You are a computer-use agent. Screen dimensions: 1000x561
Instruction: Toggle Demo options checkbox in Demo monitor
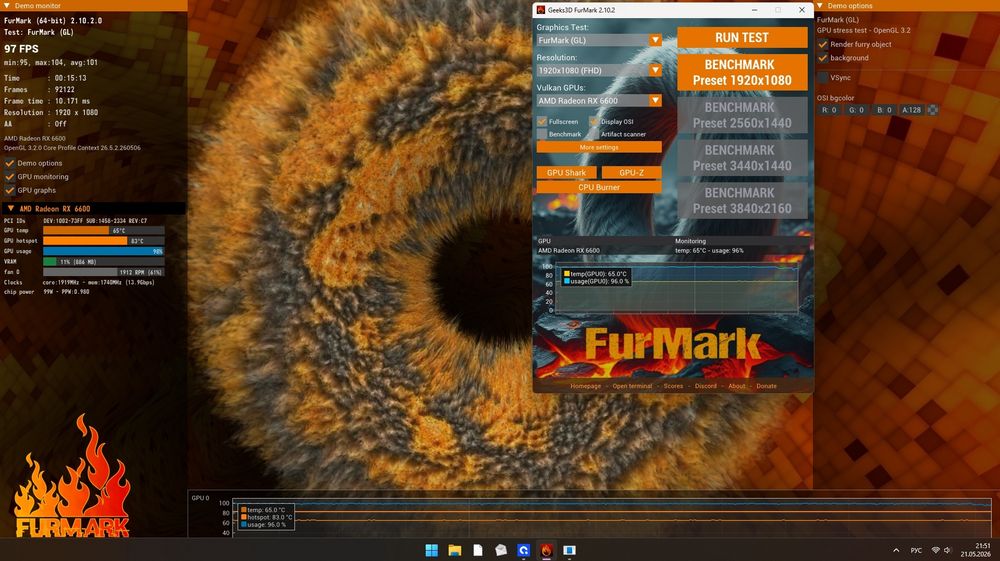point(10,163)
